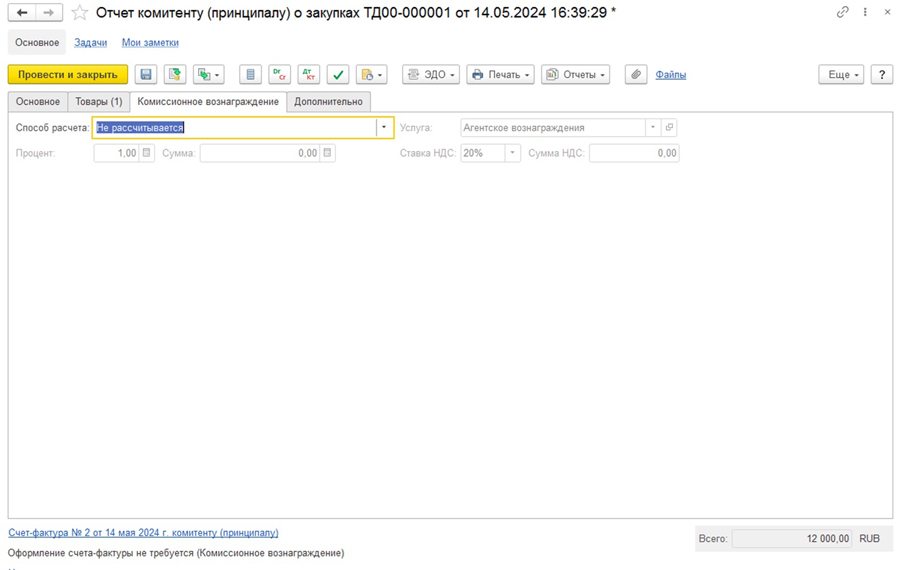
Task: Click the save document diskette icon
Action: click(146, 75)
